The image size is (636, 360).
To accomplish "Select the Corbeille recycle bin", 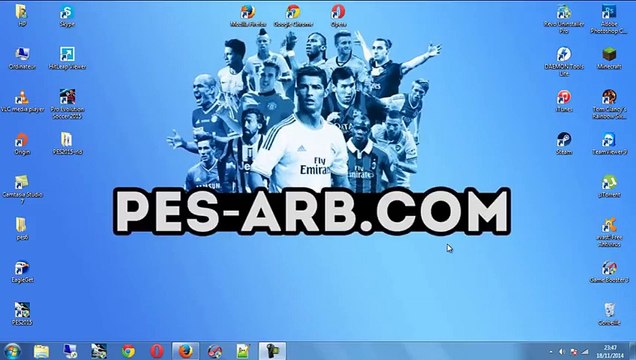I will [x=609, y=314].
